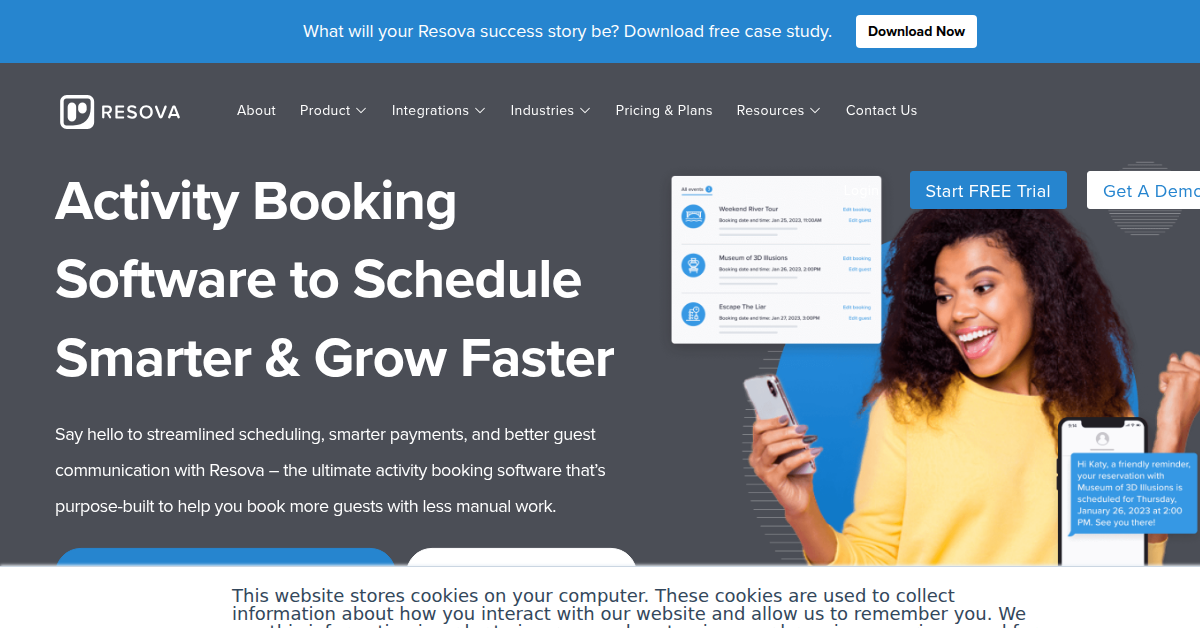Click the Resova logo icon
This screenshot has height=628, width=1200.
(77, 111)
